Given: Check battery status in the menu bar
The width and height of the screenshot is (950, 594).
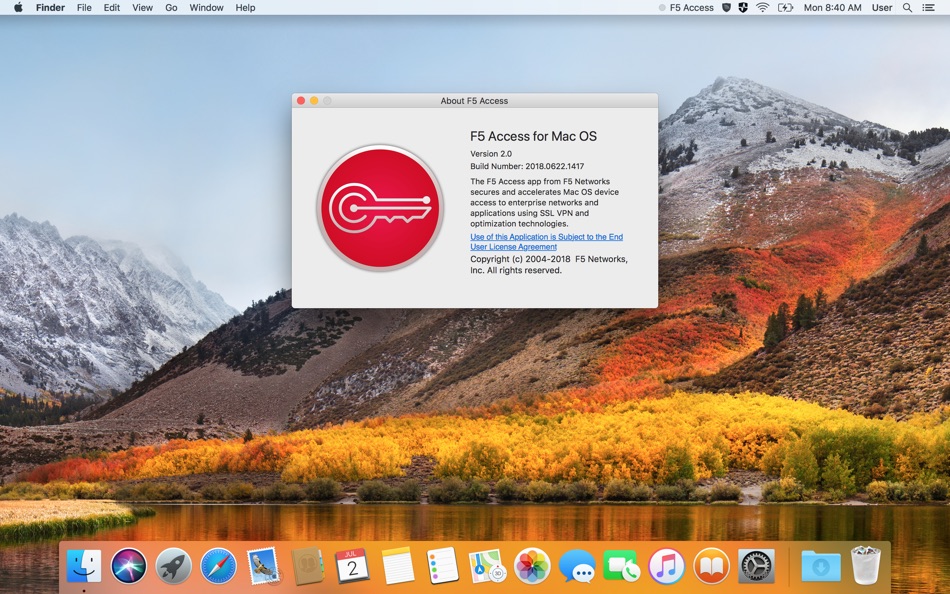Looking at the screenshot, I should pos(785,7).
